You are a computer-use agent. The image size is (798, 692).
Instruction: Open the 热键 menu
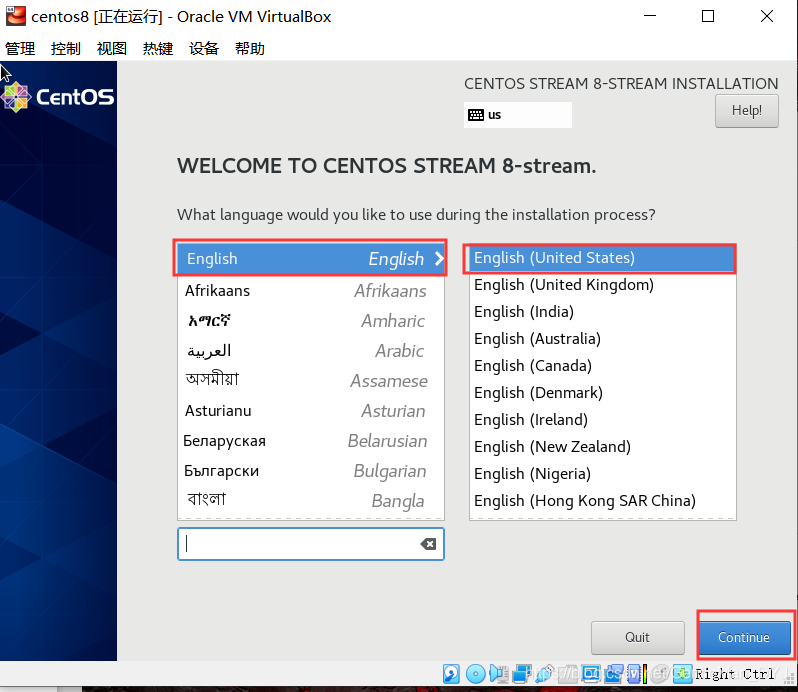158,49
